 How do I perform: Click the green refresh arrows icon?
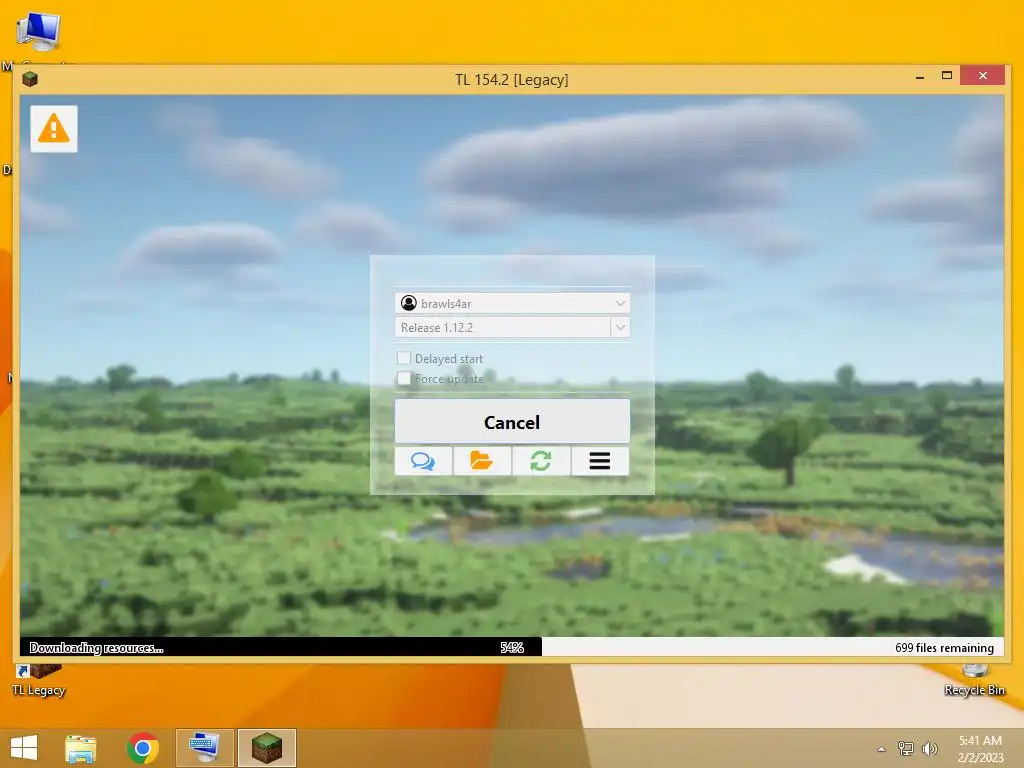click(541, 461)
